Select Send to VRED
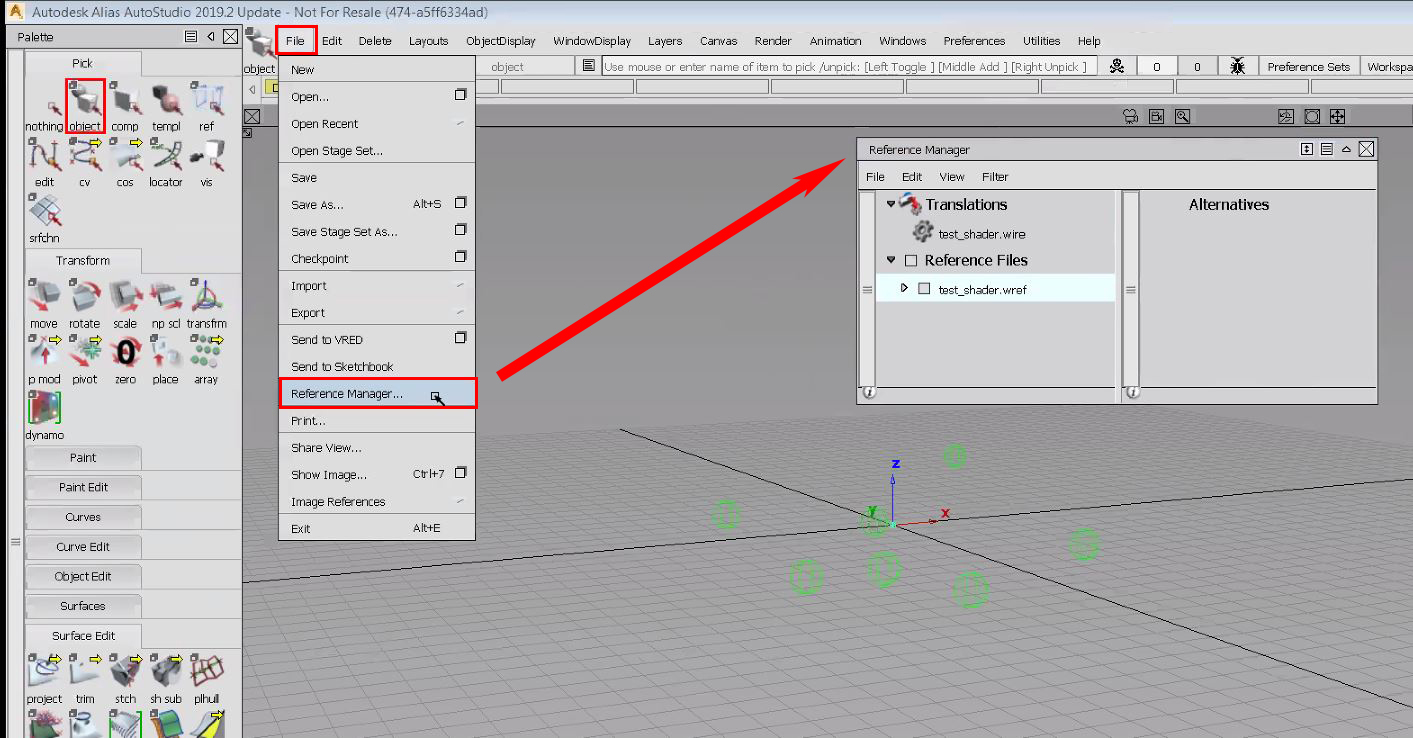Image resolution: width=1413 pixels, height=738 pixels. point(377,340)
